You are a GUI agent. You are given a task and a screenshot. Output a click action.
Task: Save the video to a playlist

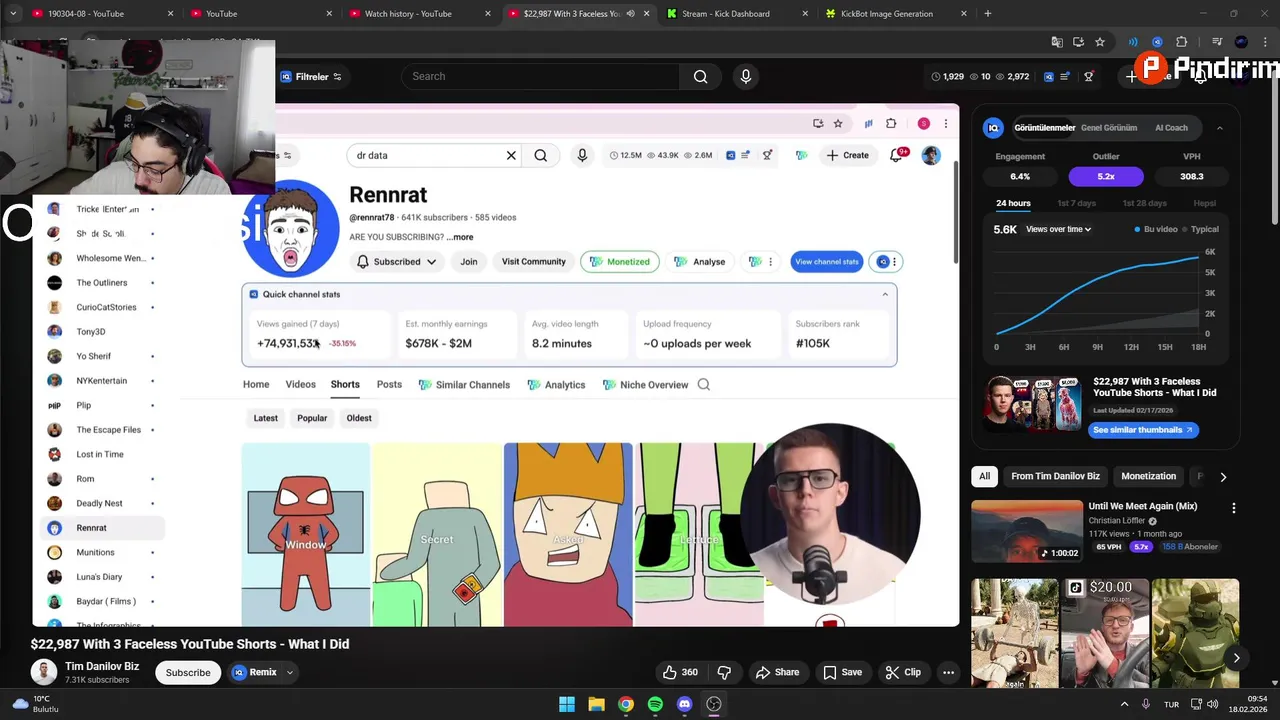[842, 672]
